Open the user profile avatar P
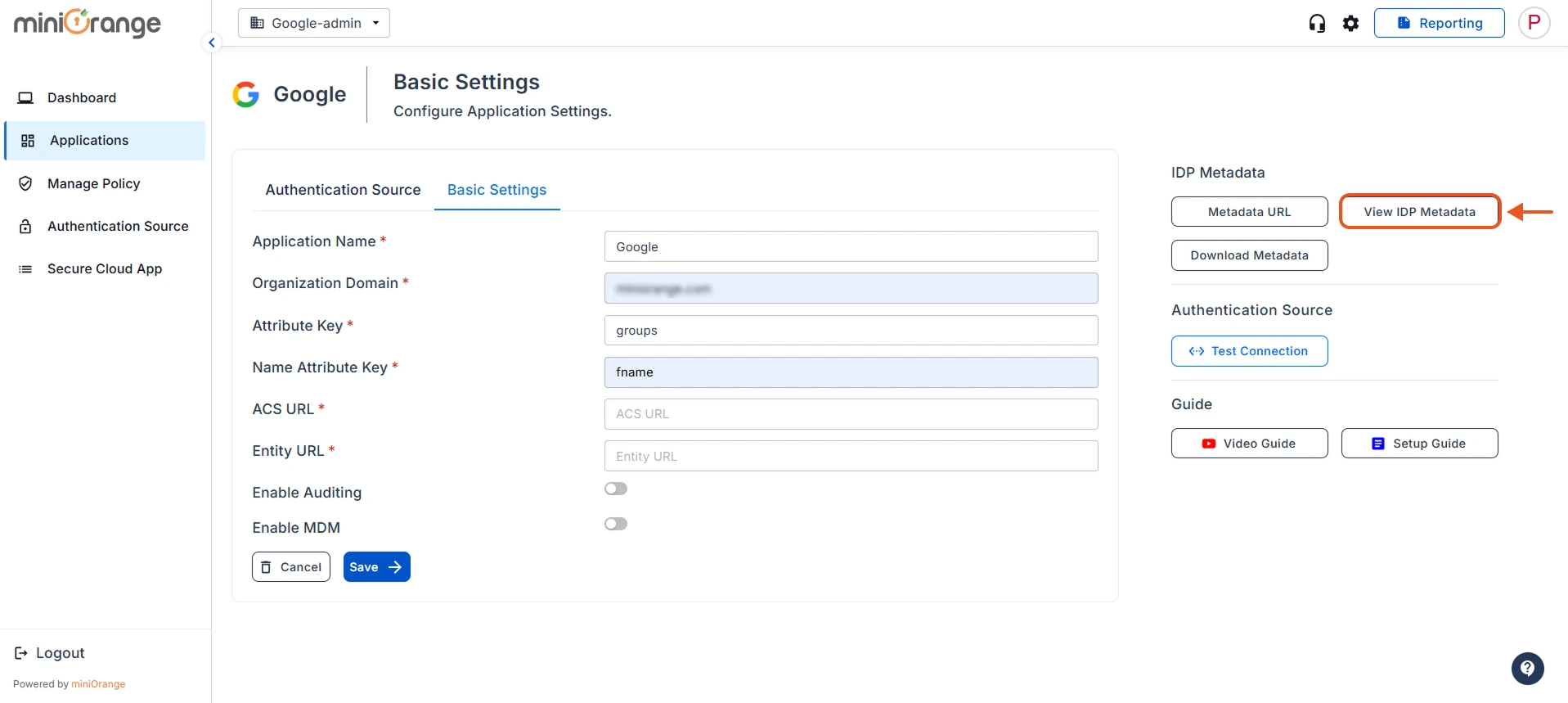The image size is (1568, 703). point(1534,23)
